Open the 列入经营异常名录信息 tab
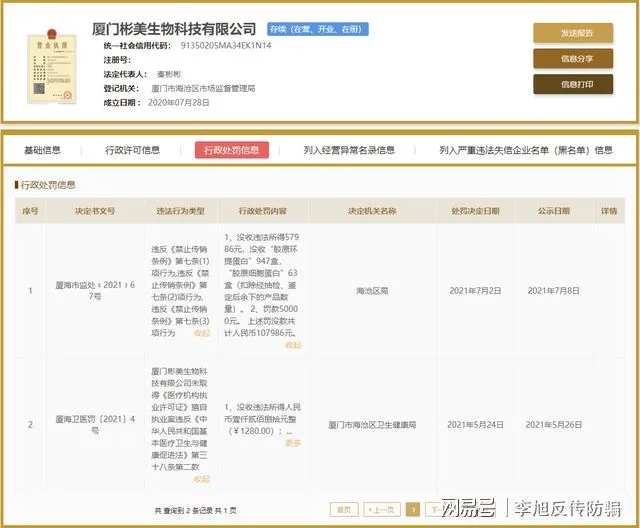Image resolution: width=640 pixels, height=528 pixels. pos(349,150)
